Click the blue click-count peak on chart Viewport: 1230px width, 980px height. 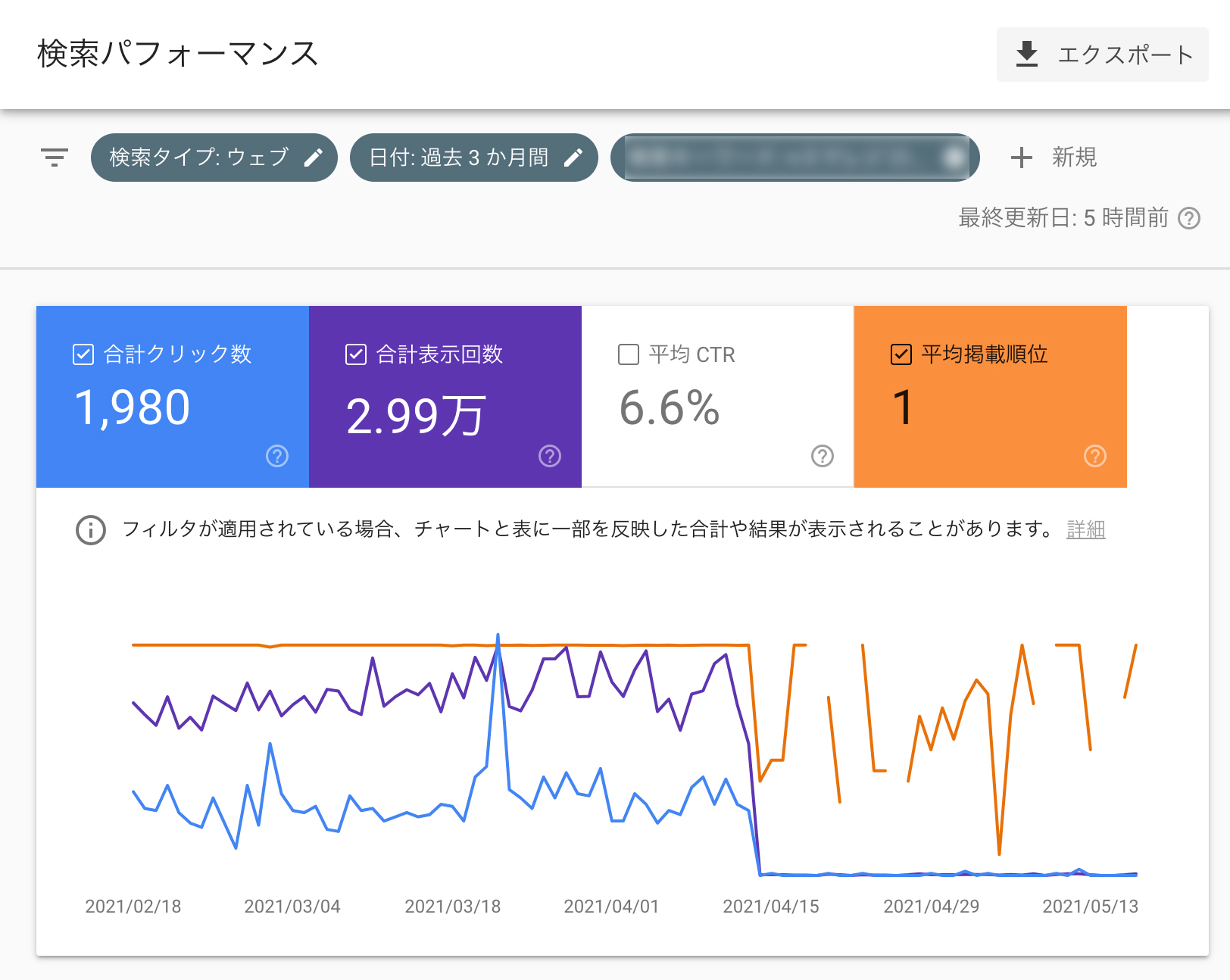tap(498, 636)
